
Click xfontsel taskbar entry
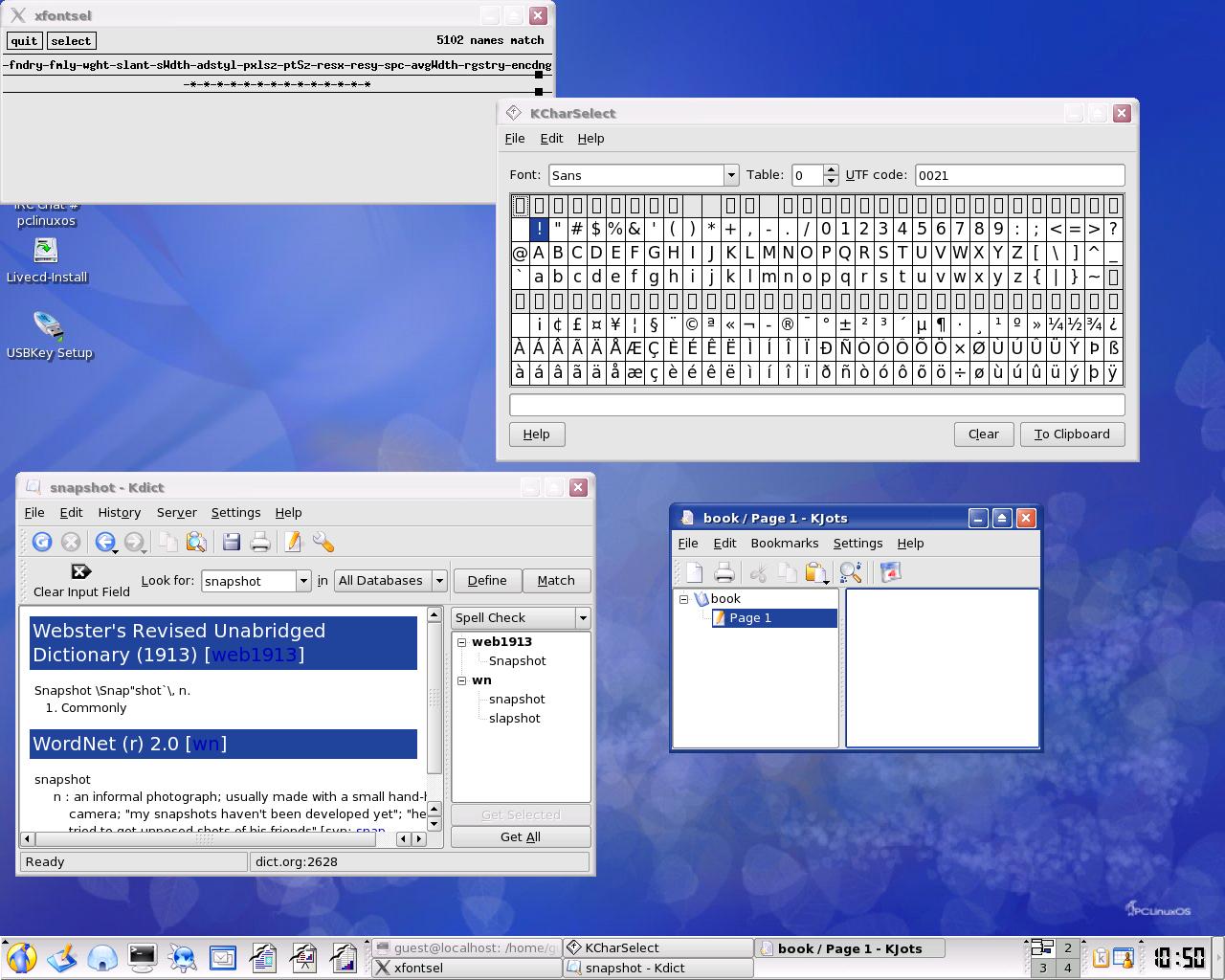[x=466, y=968]
